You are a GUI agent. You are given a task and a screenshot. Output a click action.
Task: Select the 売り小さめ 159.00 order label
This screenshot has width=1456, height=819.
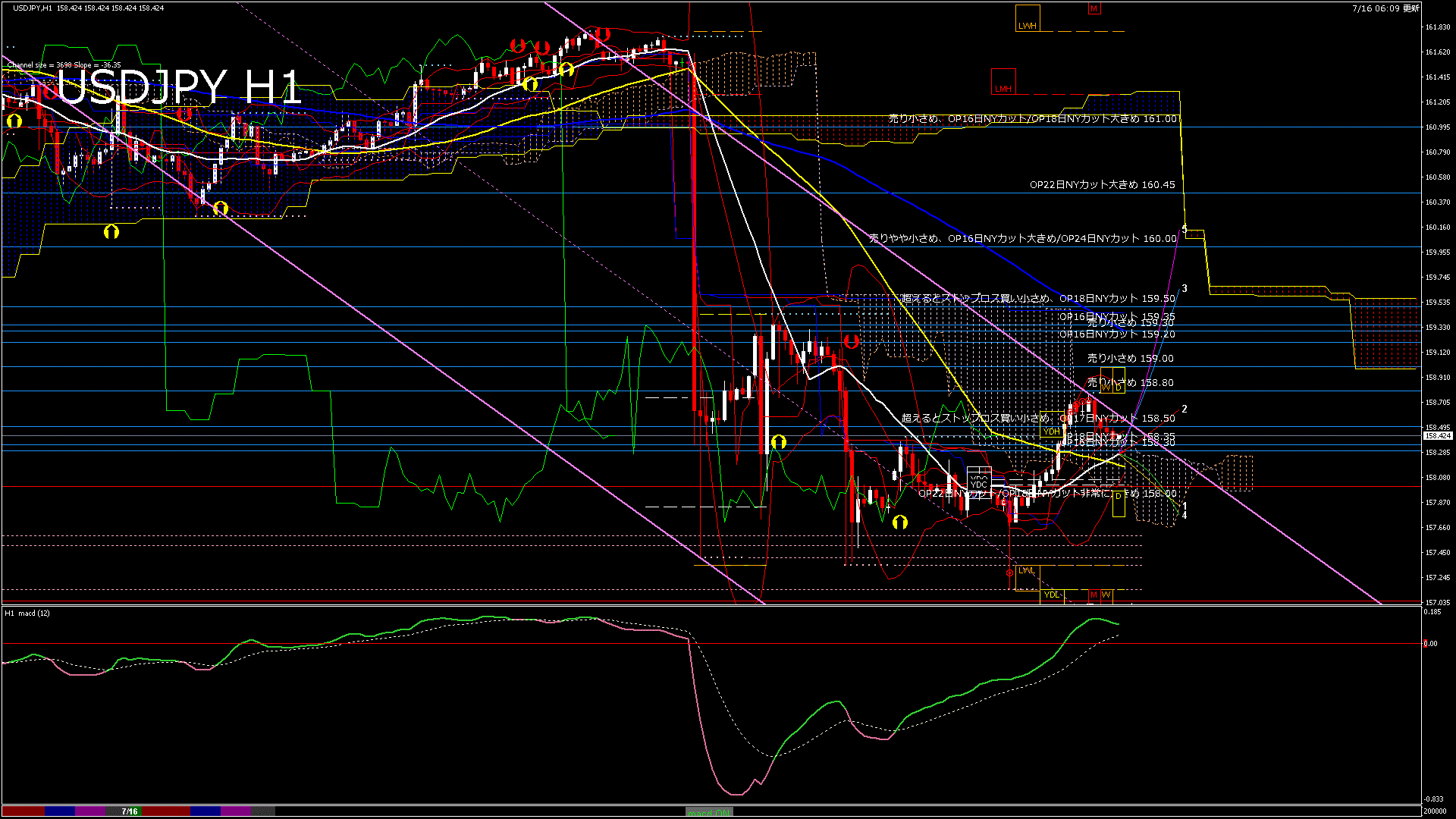[1130, 359]
